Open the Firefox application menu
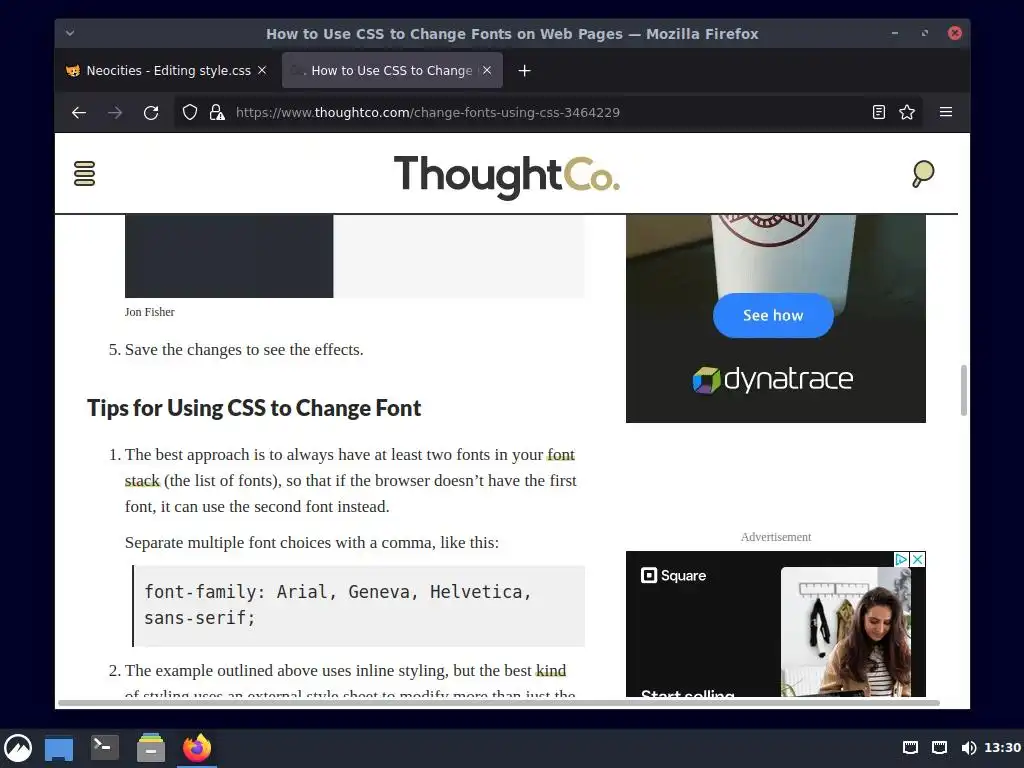This screenshot has height=768, width=1024. click(946, 112)
